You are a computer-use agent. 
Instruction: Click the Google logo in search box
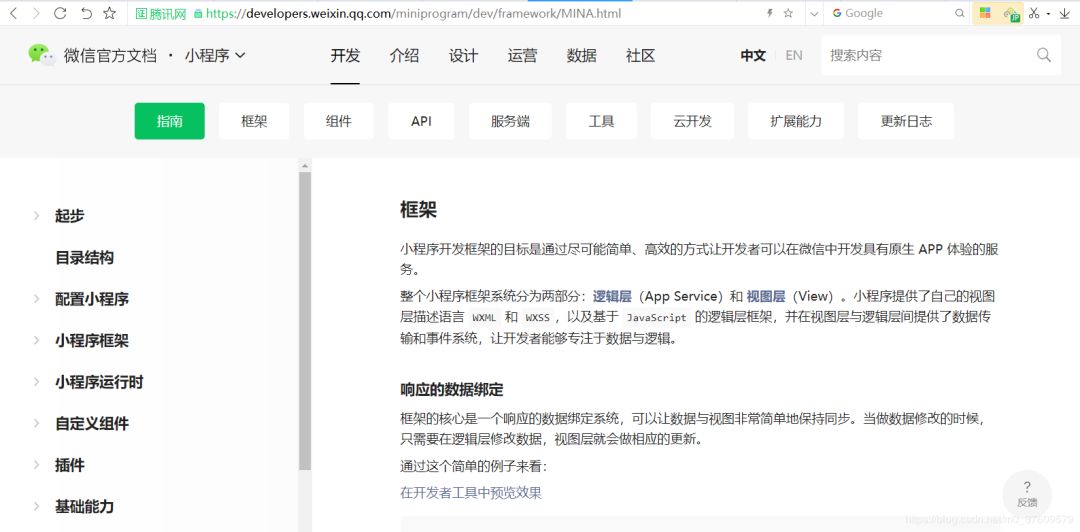[837, 13]
